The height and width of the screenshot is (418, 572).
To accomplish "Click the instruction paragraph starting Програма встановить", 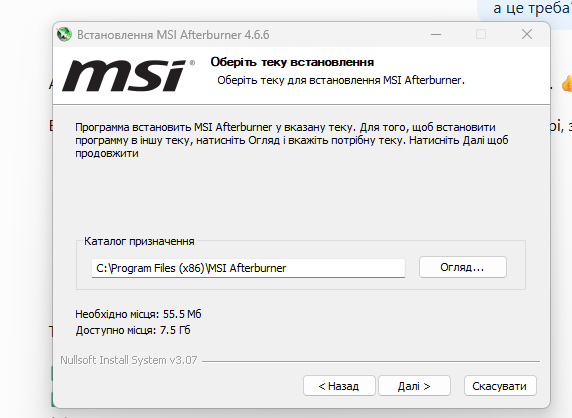I will 292,140.
